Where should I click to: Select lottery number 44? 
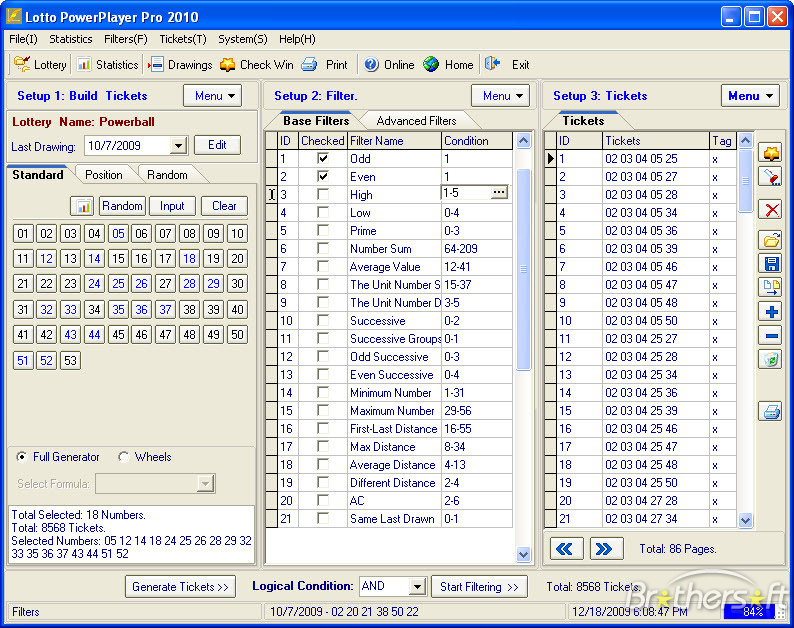(94, 335)
